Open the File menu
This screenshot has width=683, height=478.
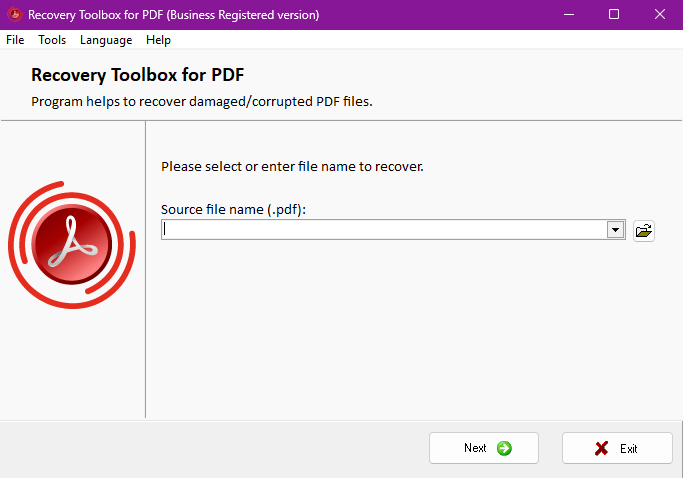[15, 40]
